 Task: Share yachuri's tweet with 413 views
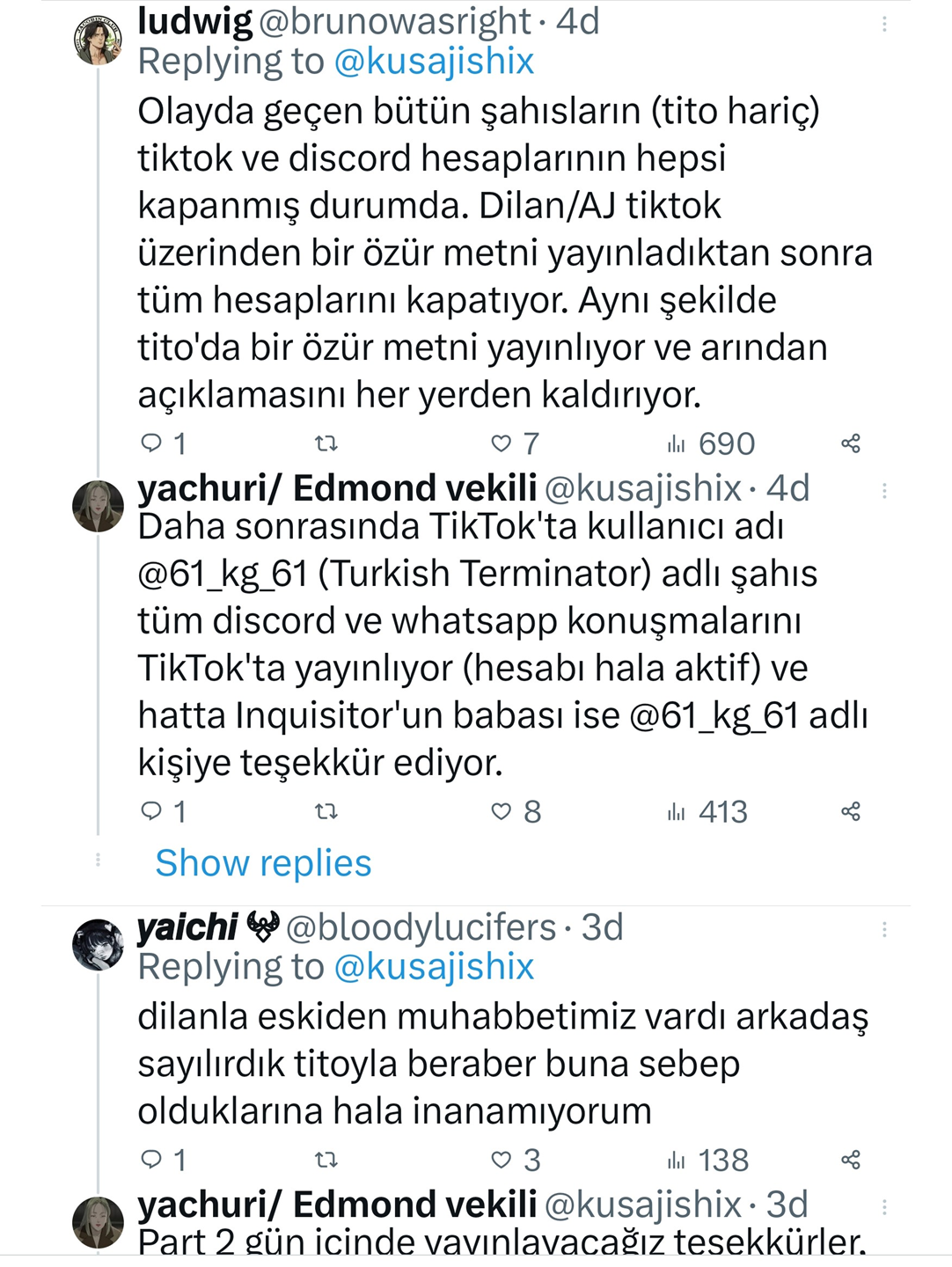tap(850, 811)
